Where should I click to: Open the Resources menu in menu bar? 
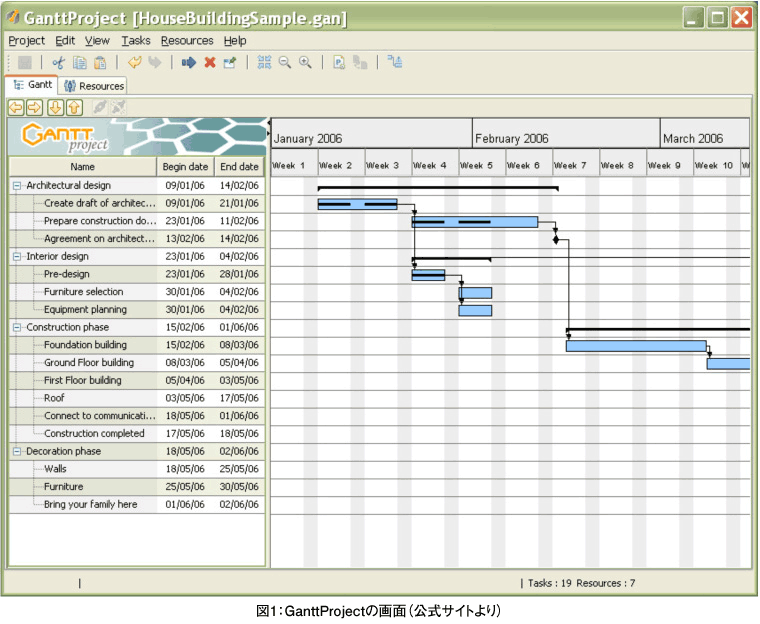point(187,41)
